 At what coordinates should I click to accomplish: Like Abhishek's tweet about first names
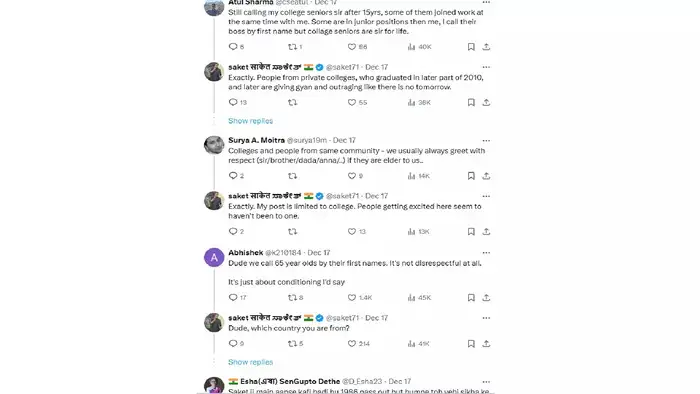(352, 298)
